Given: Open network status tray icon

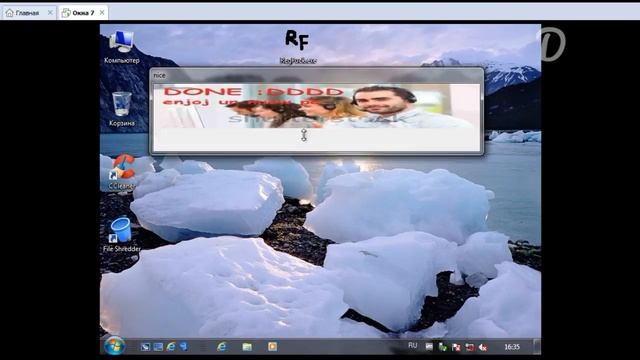Looking at the screenshot, I should pyautogui.click(x=470, y=347).
